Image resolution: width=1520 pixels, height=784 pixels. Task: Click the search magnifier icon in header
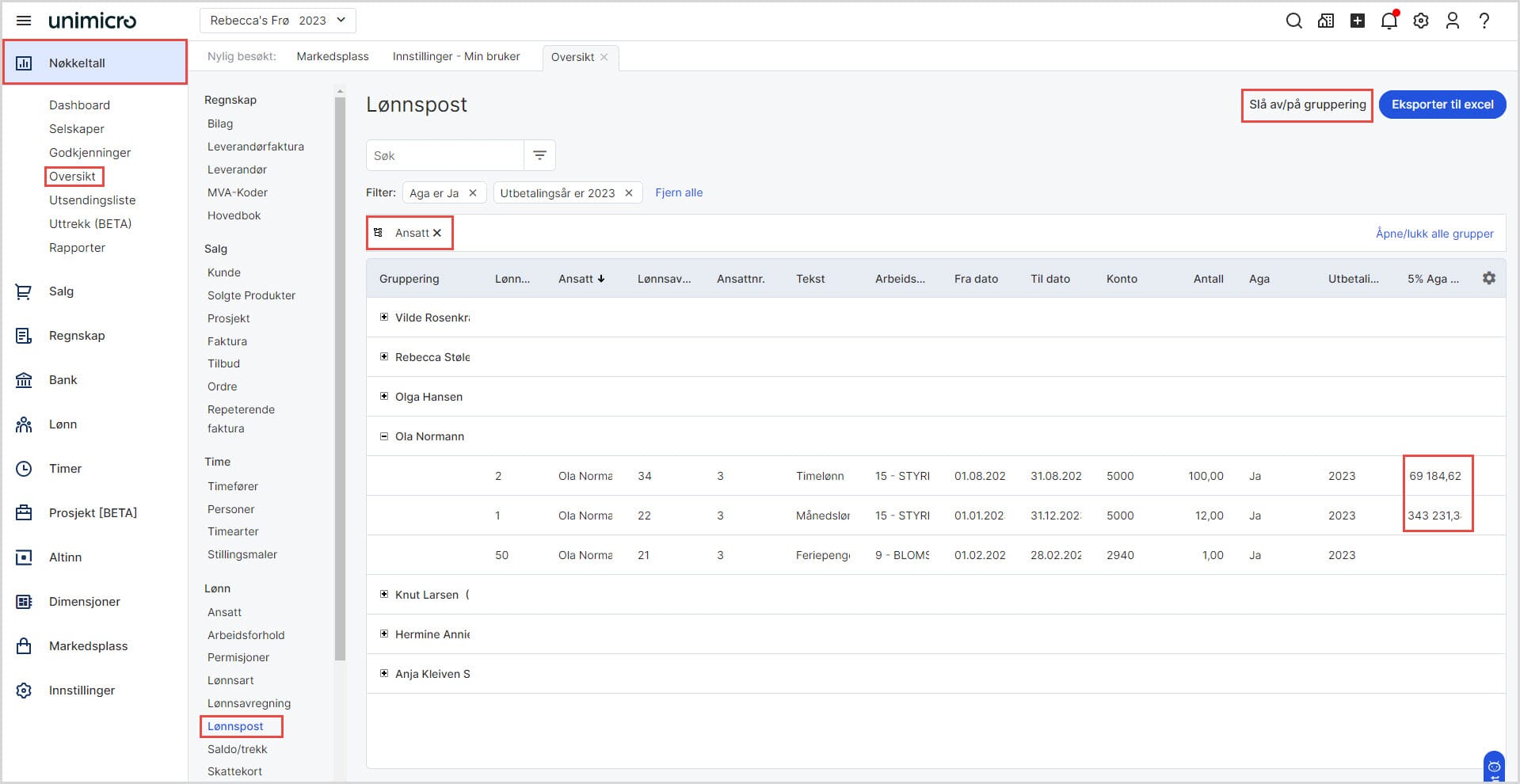(1293, 21)
